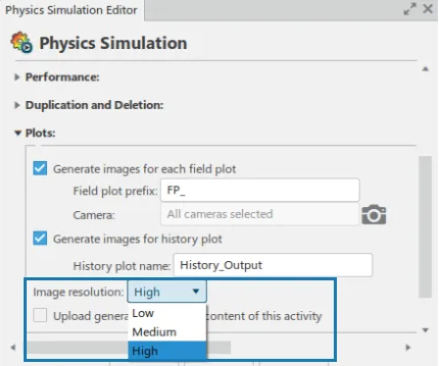Image resolution: width=439 pixels, height=366 pixels.
Task: Click the vertical scroll up arrow
Action: (425, 69)
